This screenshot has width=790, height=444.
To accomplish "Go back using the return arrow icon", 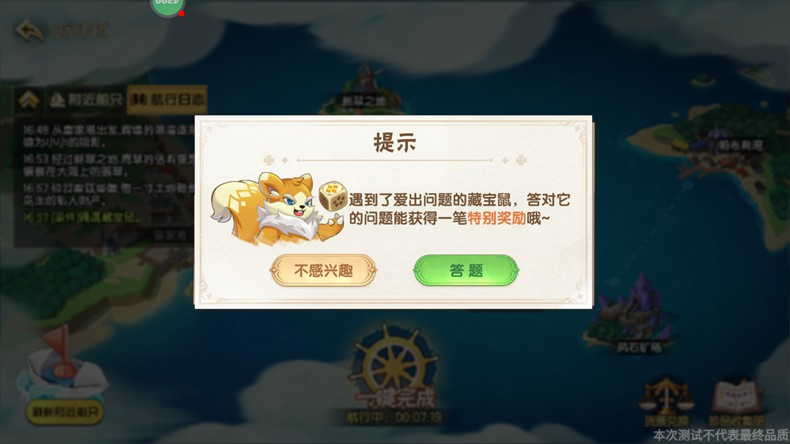I will click(29, 31).
